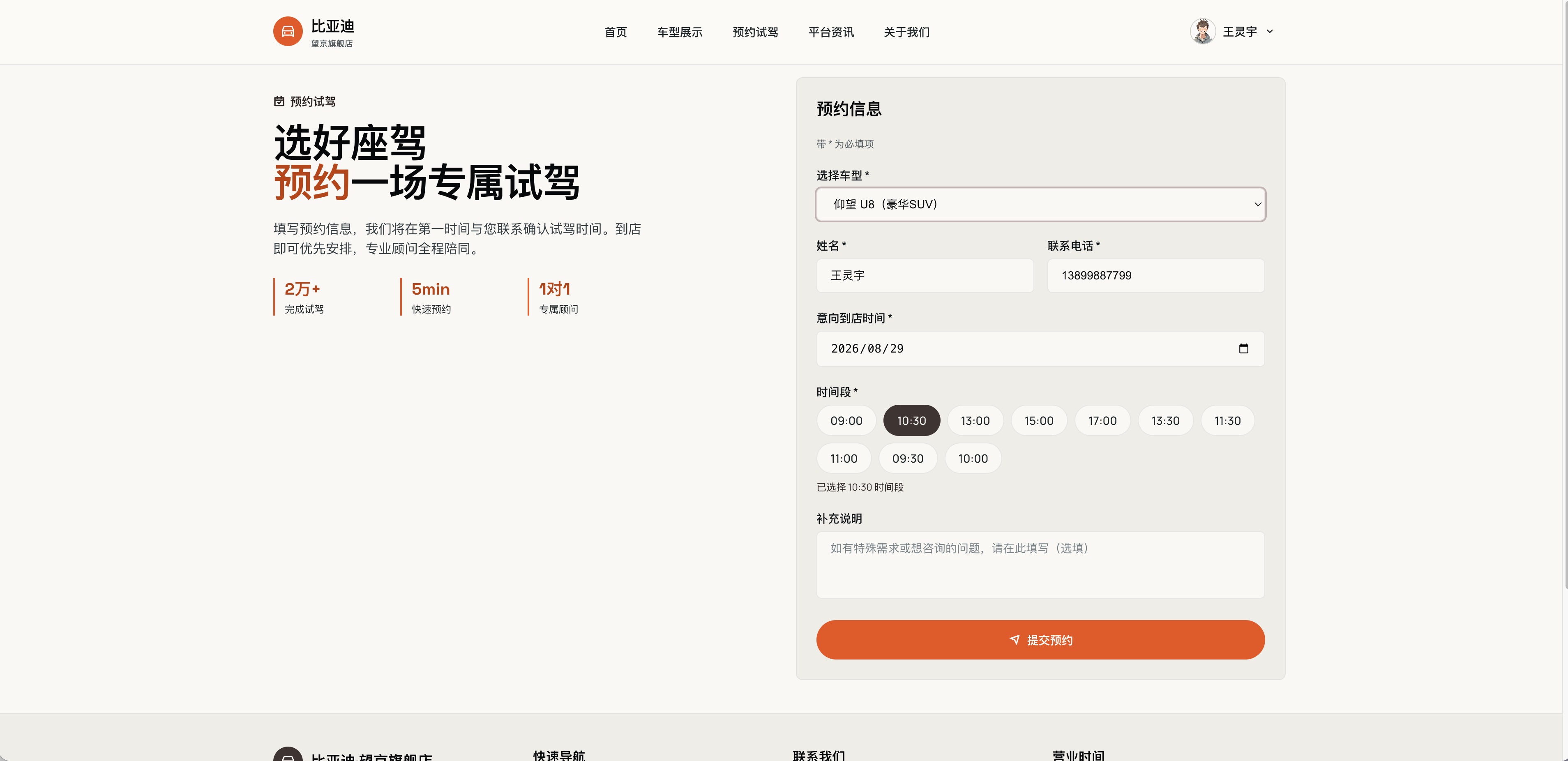Click the BYD car logo icon
1568x761 pixels.
(288, 31)
